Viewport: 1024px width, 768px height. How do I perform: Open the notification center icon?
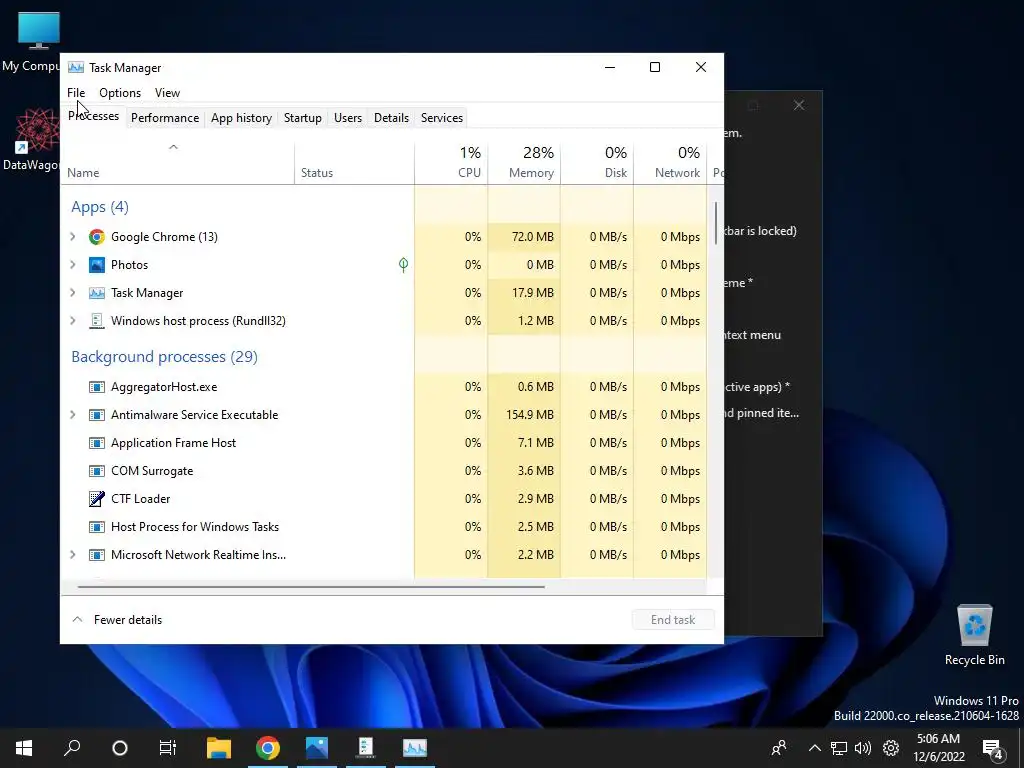click(993, 749)
